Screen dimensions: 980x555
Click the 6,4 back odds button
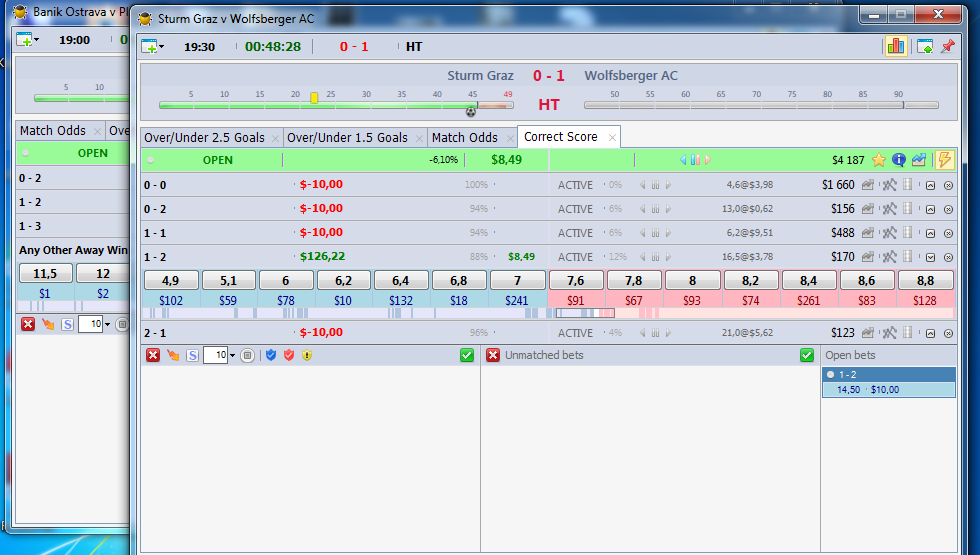point(401,281)
